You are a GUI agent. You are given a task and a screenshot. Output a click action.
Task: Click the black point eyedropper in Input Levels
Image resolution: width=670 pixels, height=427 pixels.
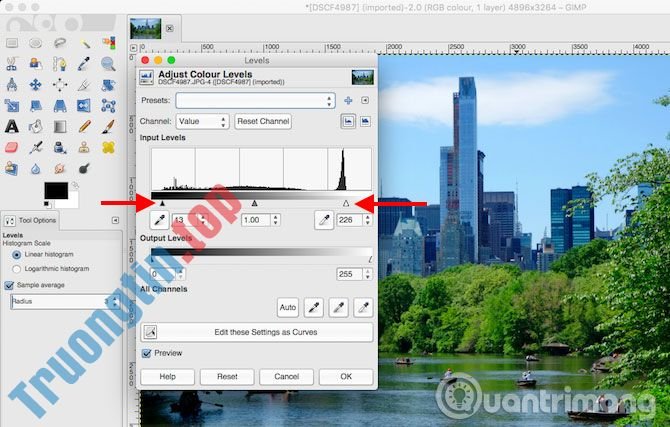(x=157, y=219)
